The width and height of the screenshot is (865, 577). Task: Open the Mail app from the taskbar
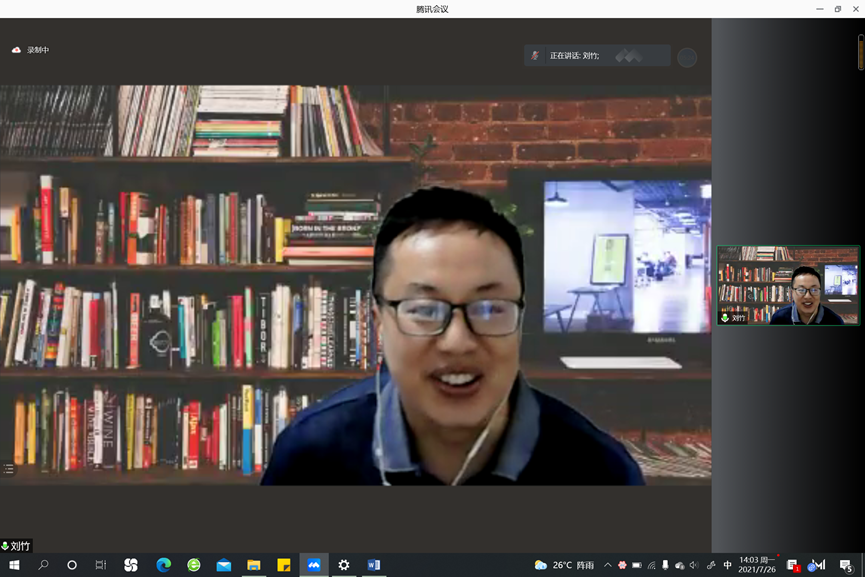(x=224, y=565)
